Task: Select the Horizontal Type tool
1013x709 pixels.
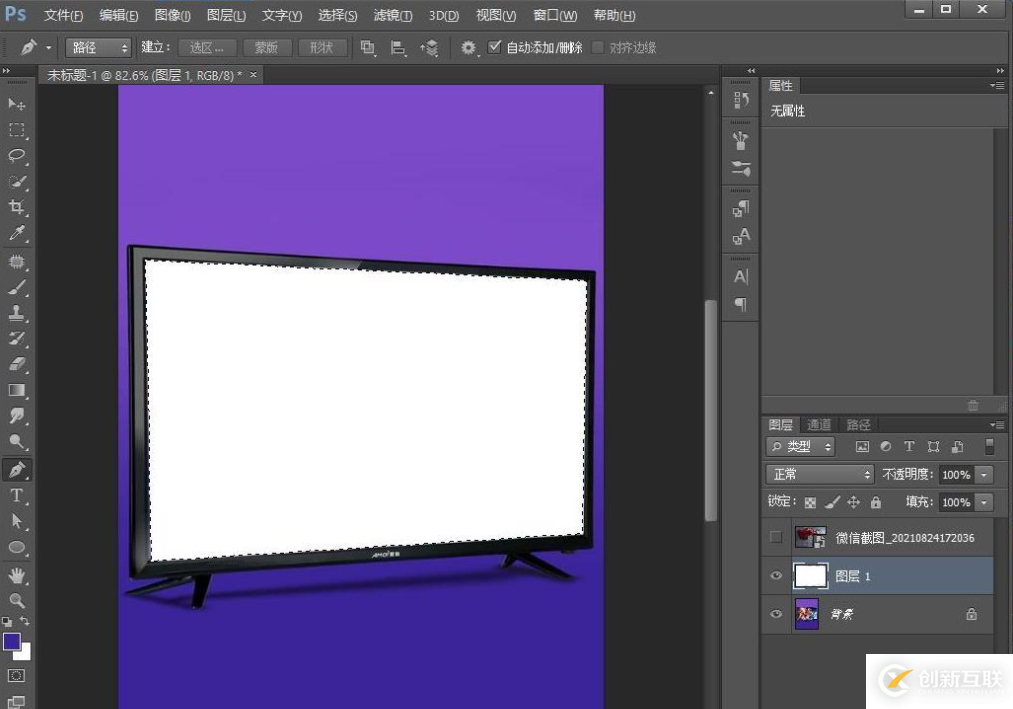Action: (17, 496)
